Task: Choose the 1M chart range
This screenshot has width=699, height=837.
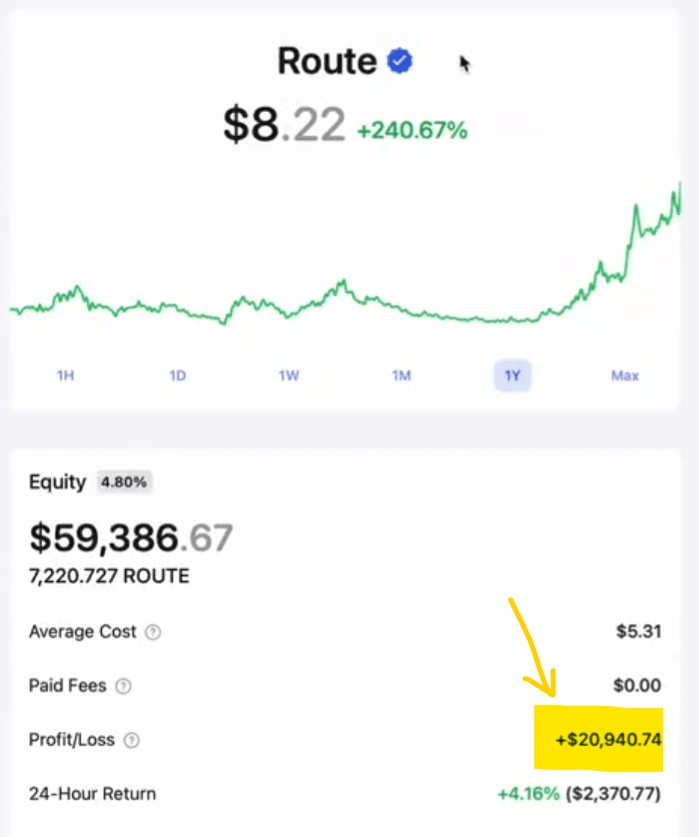Action: click(401, 376)
